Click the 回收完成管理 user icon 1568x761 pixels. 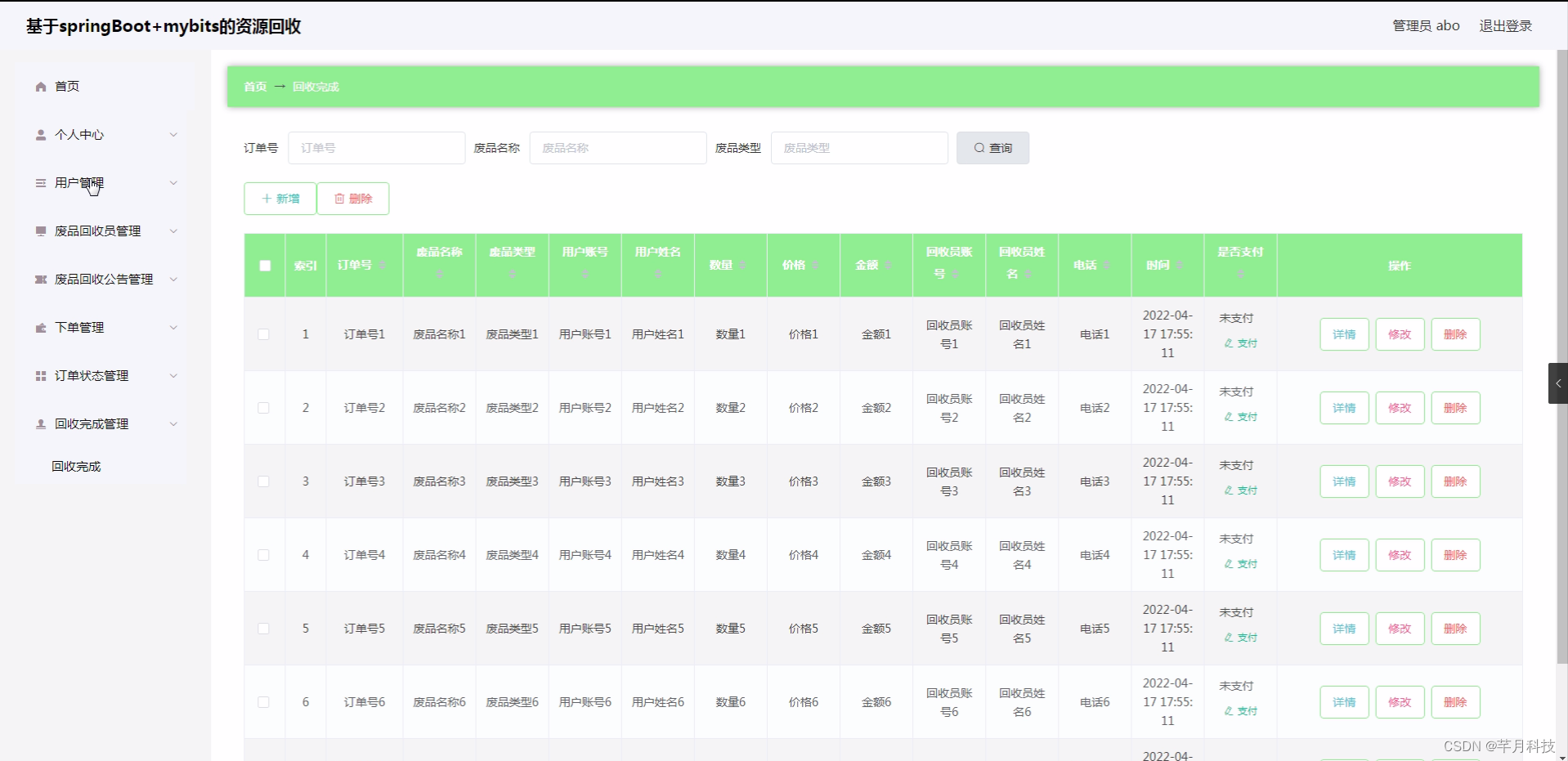click(39, 423)
